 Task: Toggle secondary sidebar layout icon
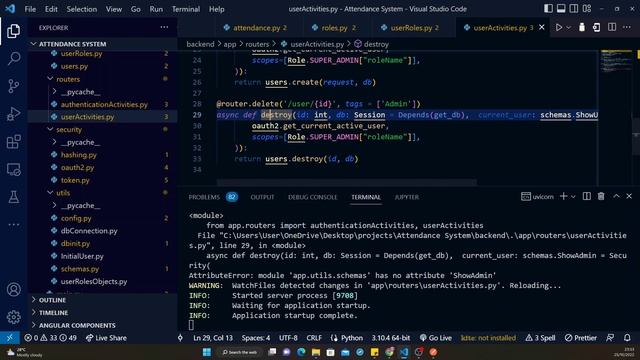pos(574,9)
